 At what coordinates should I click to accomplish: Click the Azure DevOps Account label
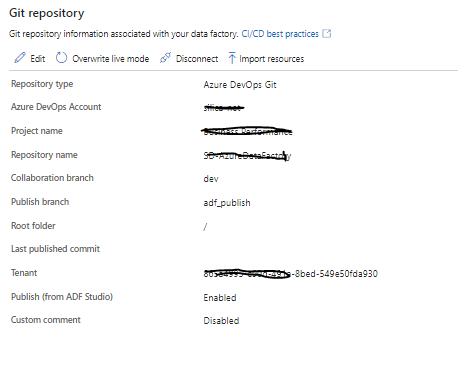pyautogui.click(x=56, y=107)
